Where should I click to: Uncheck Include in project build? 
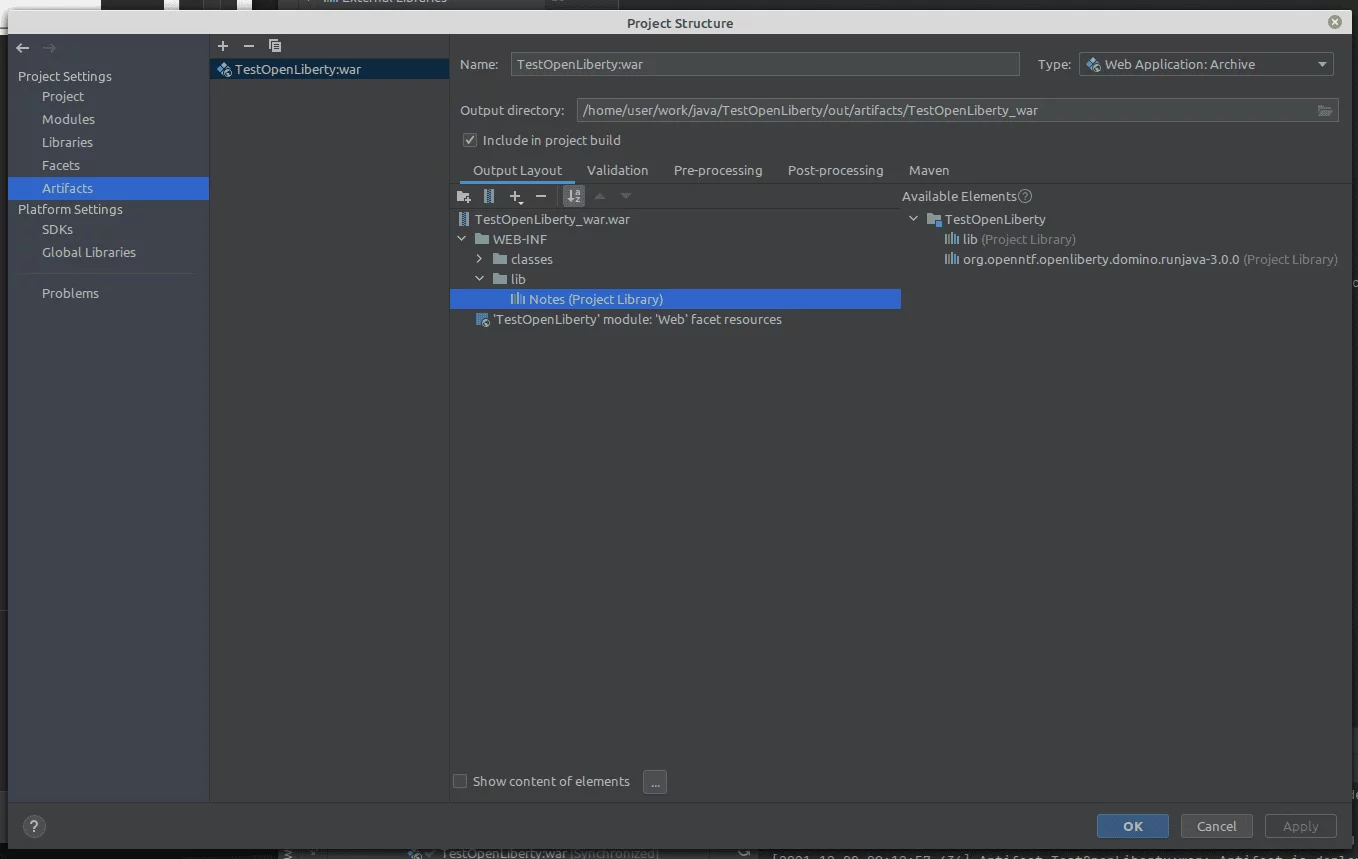(470, 141)
